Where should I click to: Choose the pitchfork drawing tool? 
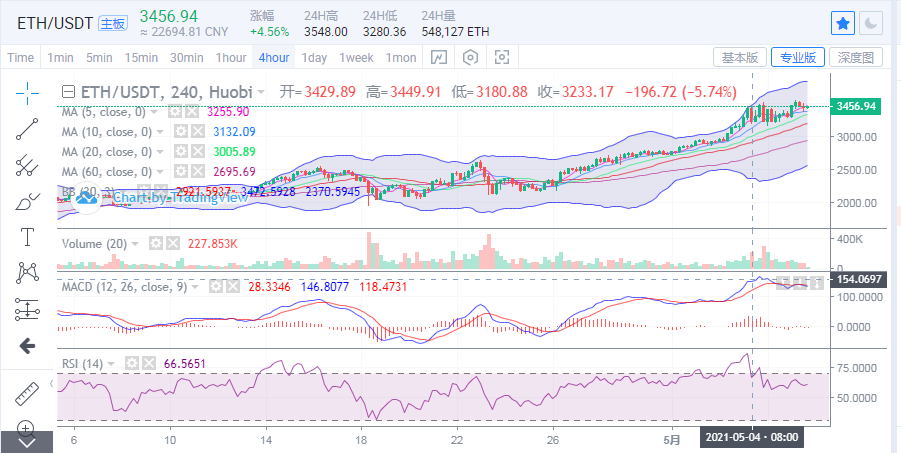tap(27, 165)
